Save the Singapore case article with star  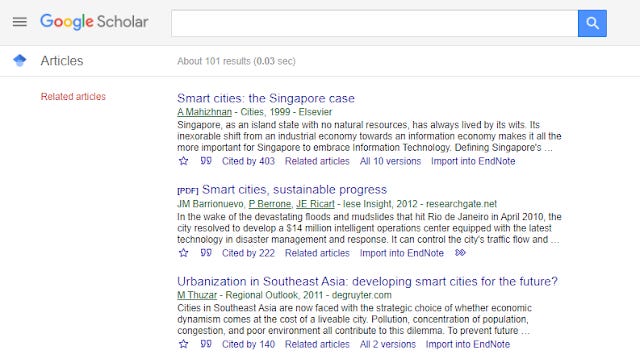click(184, 161)
